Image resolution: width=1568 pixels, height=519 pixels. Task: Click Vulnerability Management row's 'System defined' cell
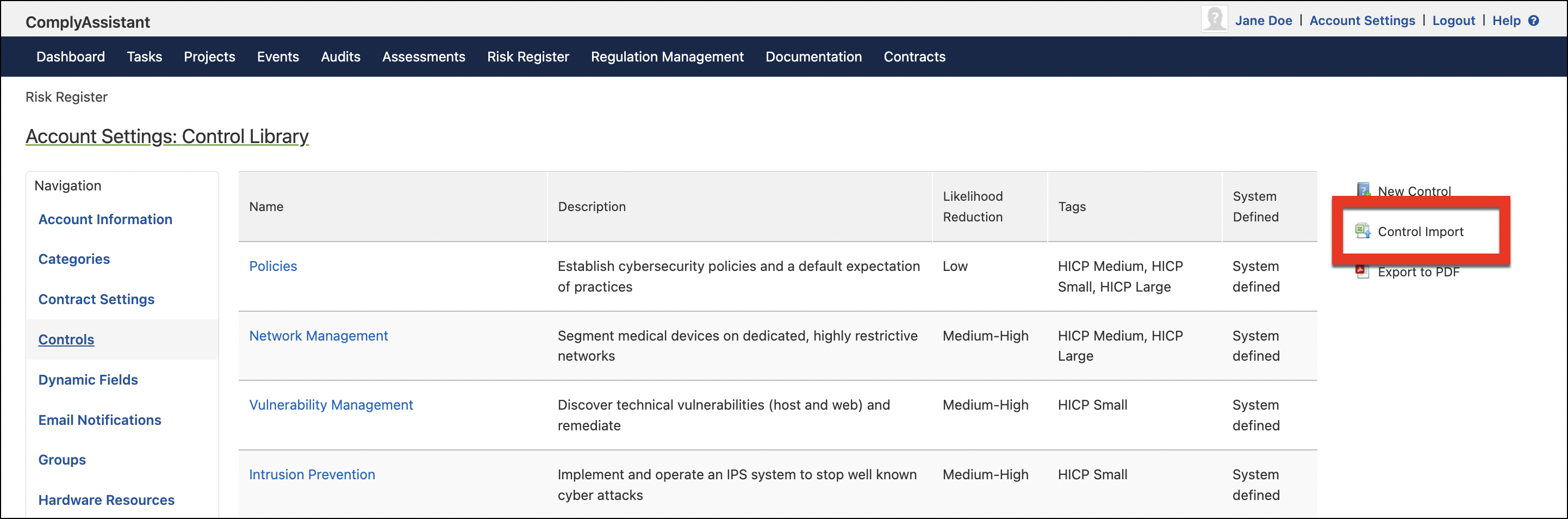[x=1256, y=416]
